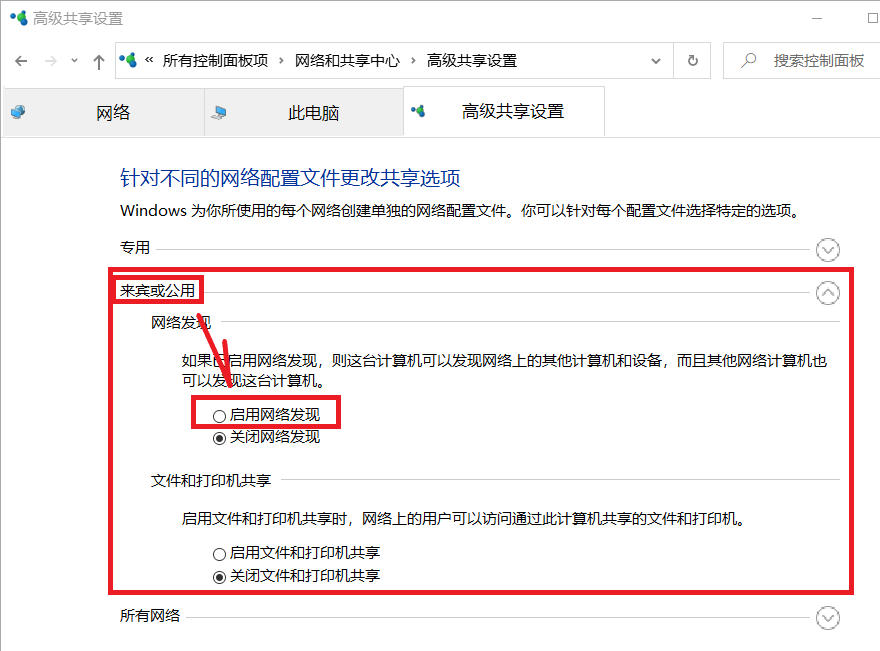Screen dimensions: 880x651
Task: Open address bar history dropdown
Action: coord(656,61)
